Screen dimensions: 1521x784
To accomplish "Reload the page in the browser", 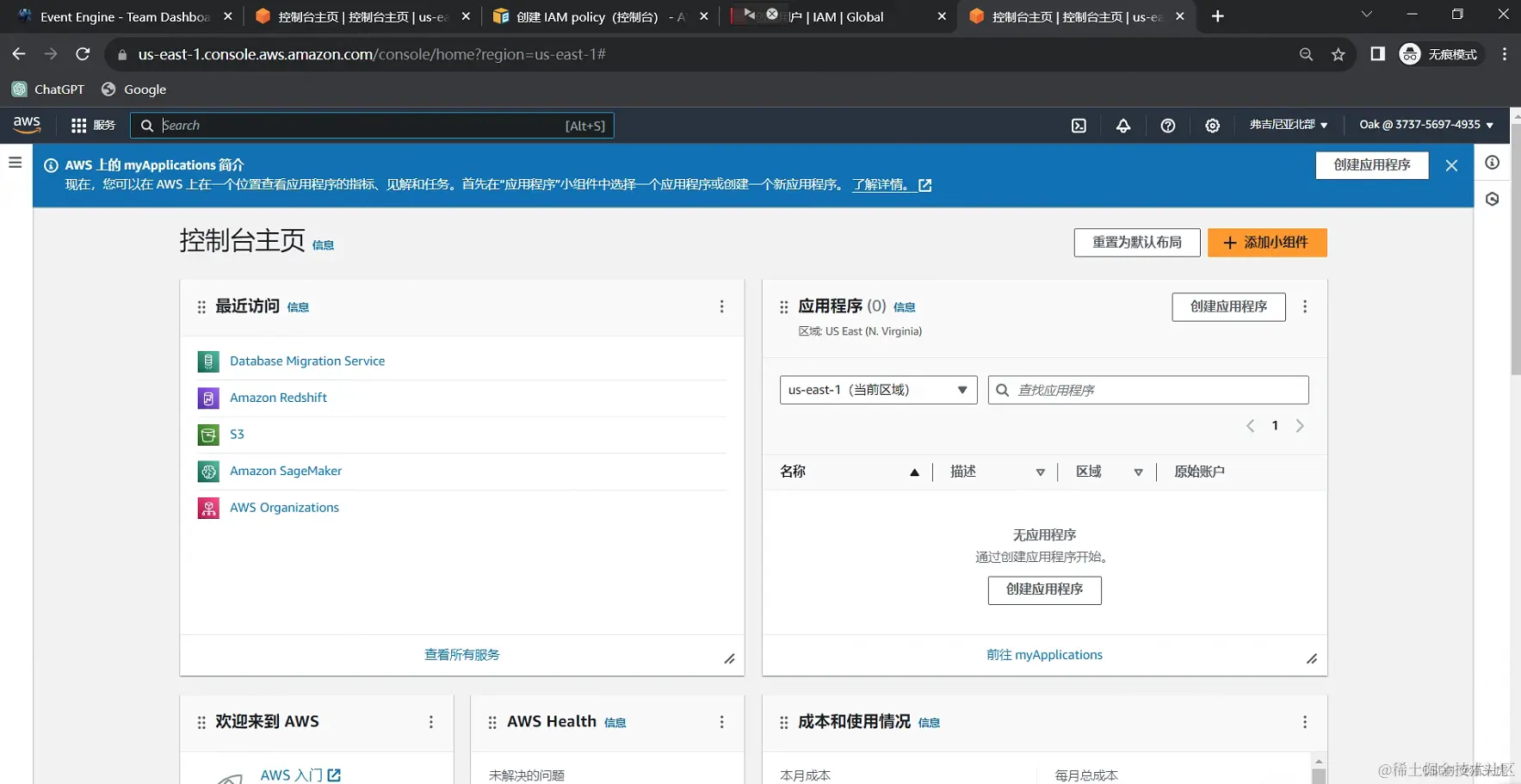I will click(83, 54).
